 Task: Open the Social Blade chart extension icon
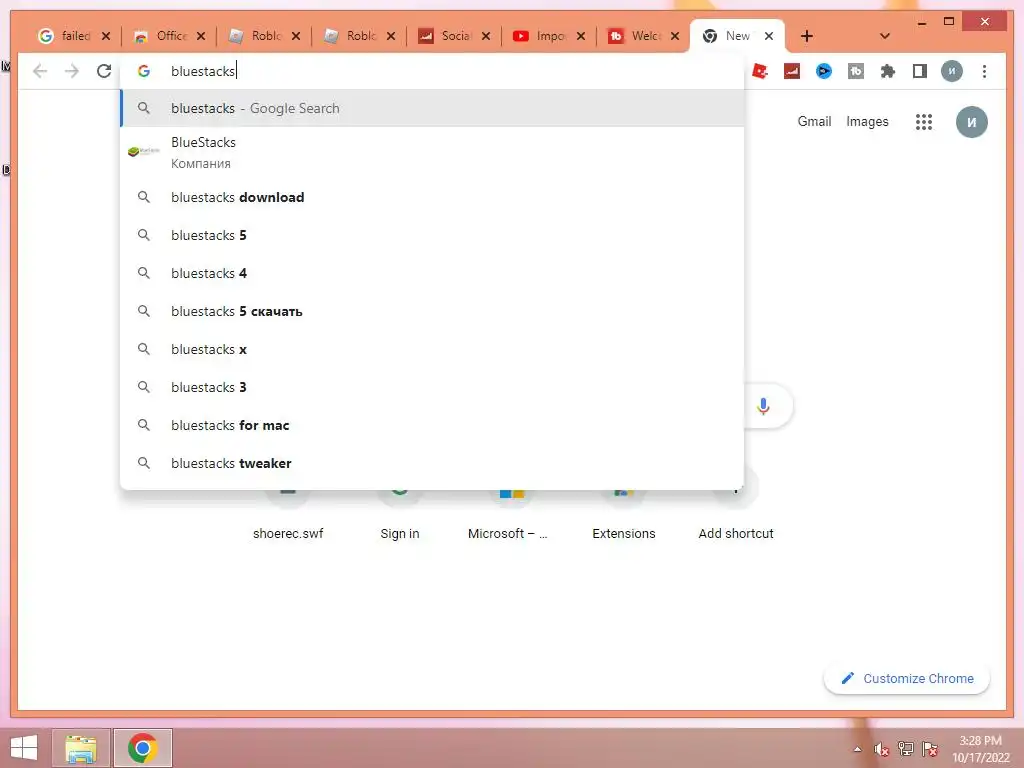click(792, 71)
